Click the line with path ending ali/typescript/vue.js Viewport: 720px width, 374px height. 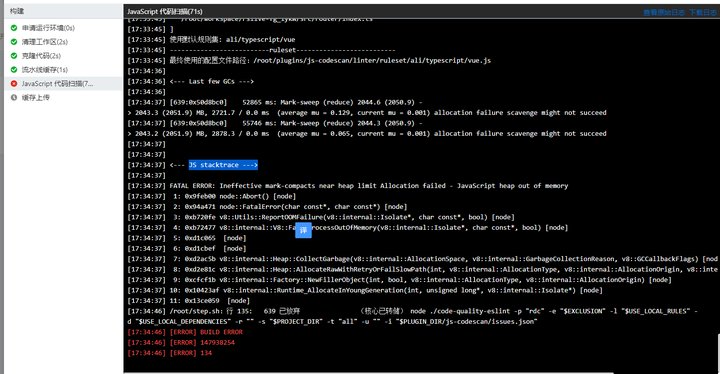pyautogui.click(x=309, y=61)
